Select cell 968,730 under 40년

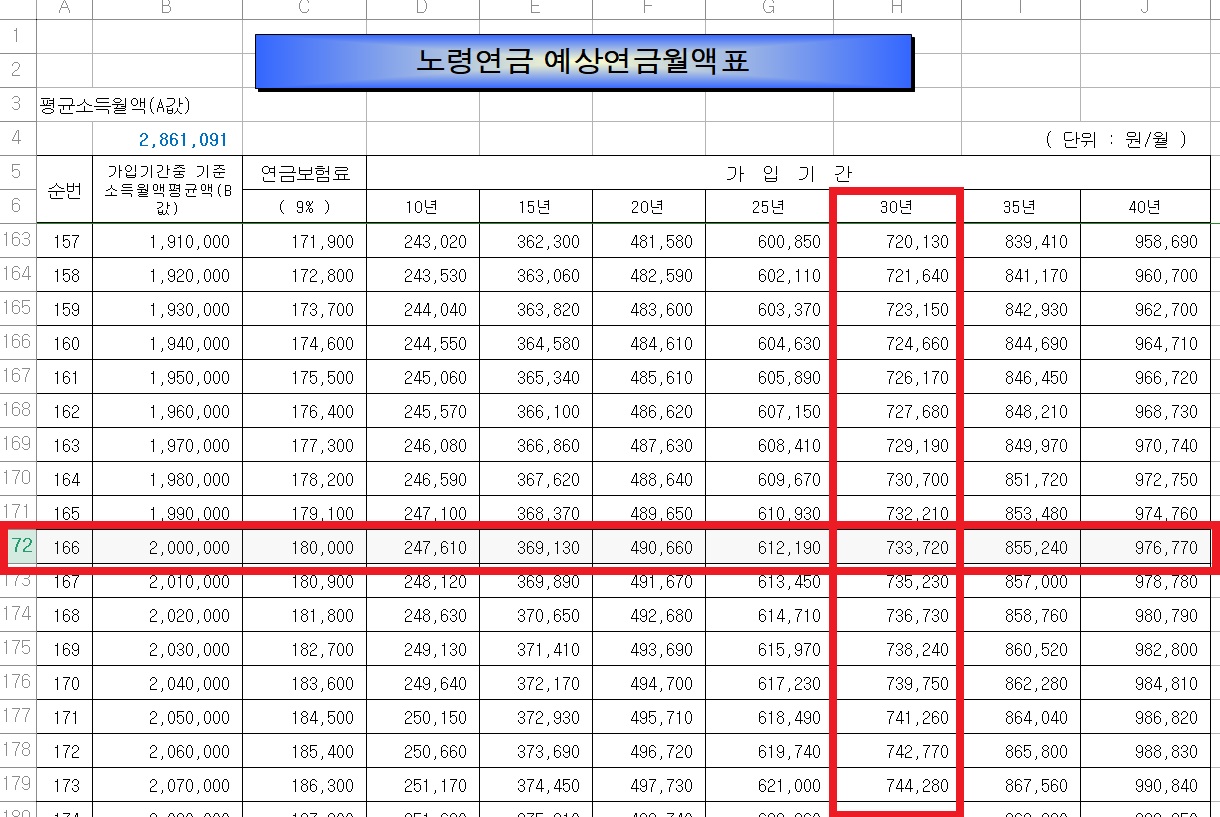click(x=1145, y=411)
